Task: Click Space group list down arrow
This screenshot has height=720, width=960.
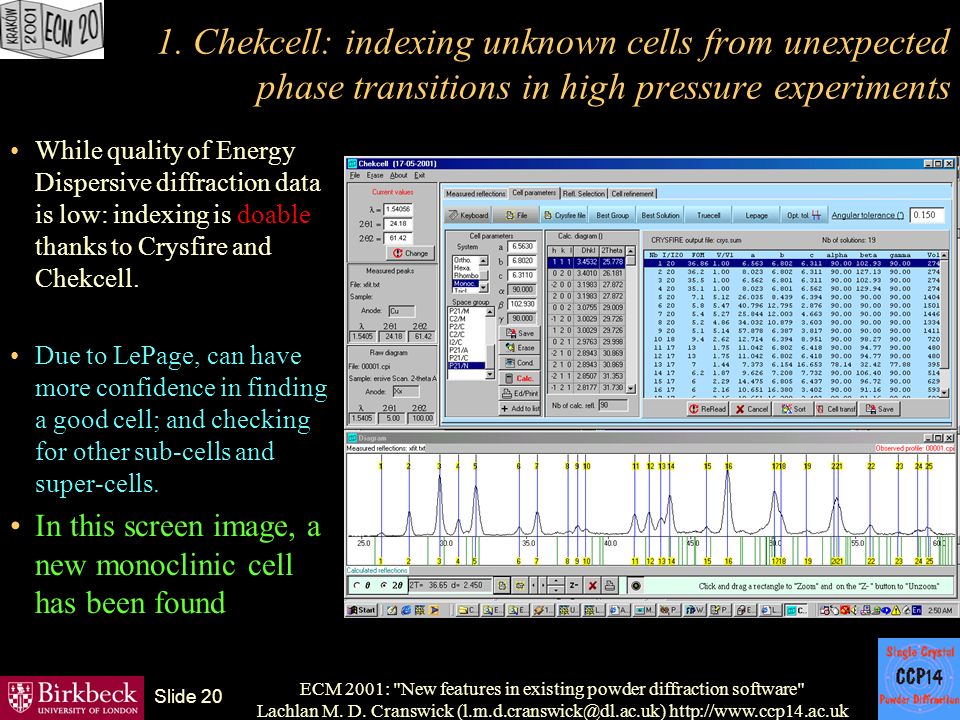Action: coord(490,375)
